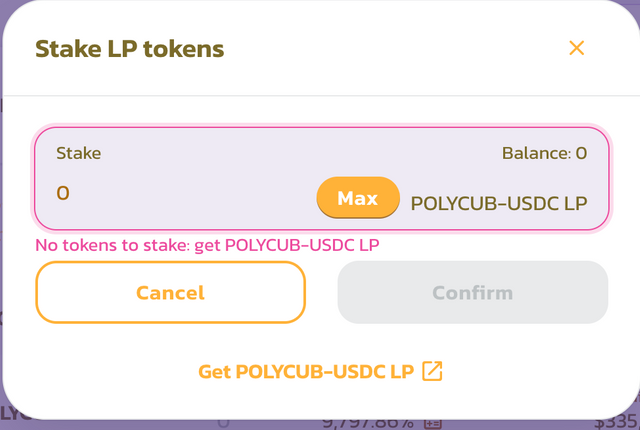
Task: Click the Balance: 0 text
Action: [x=544, y=154]
